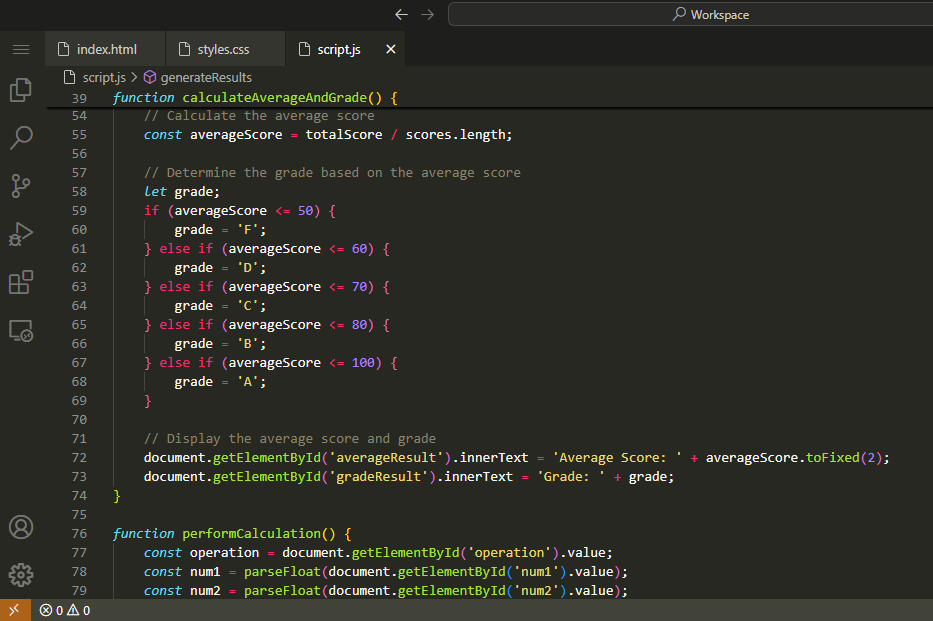Show errors and warnings in status bar
The height and width of the screenshot is (621, 933).
point(65,610)
